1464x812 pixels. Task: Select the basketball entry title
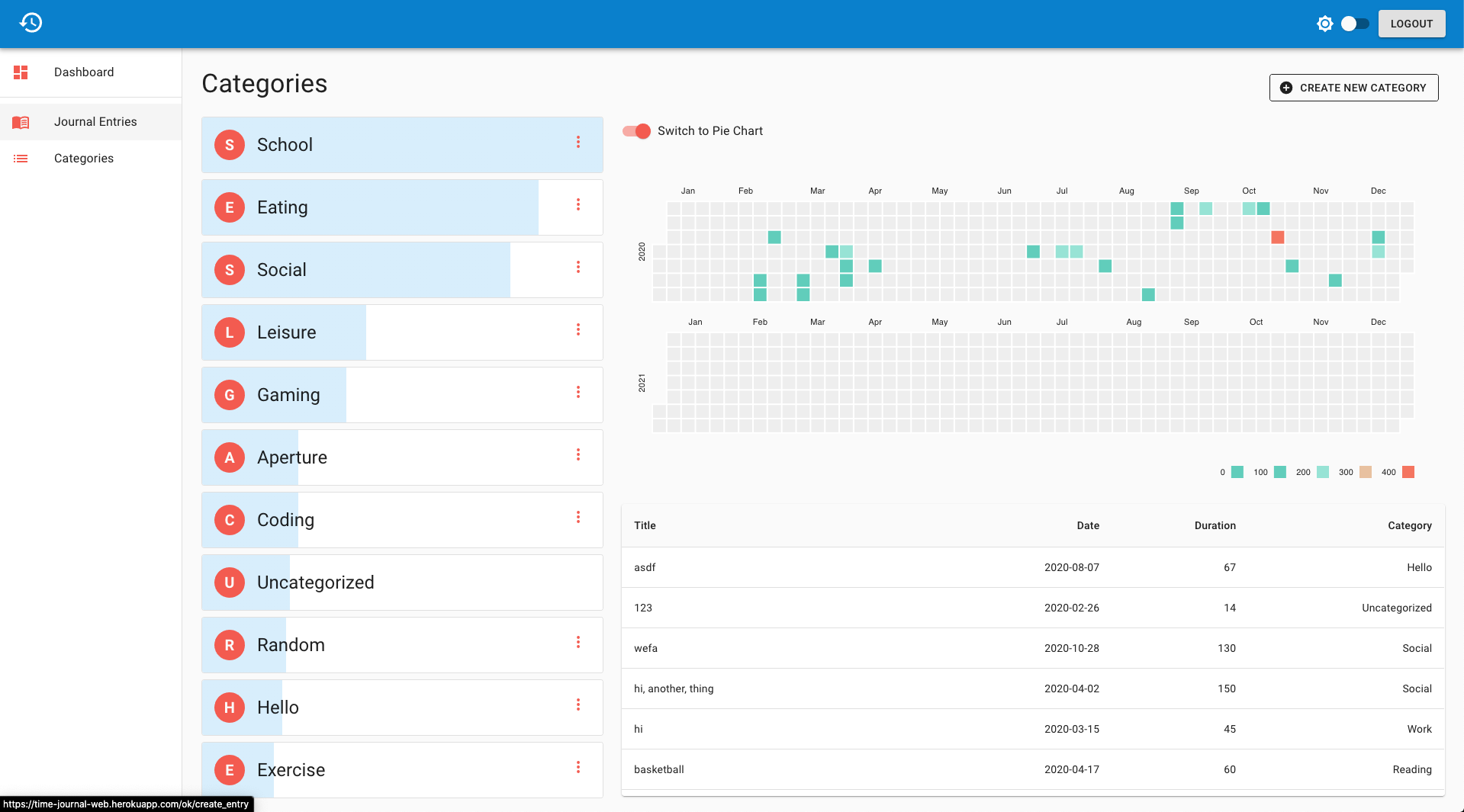click(659, 769)
